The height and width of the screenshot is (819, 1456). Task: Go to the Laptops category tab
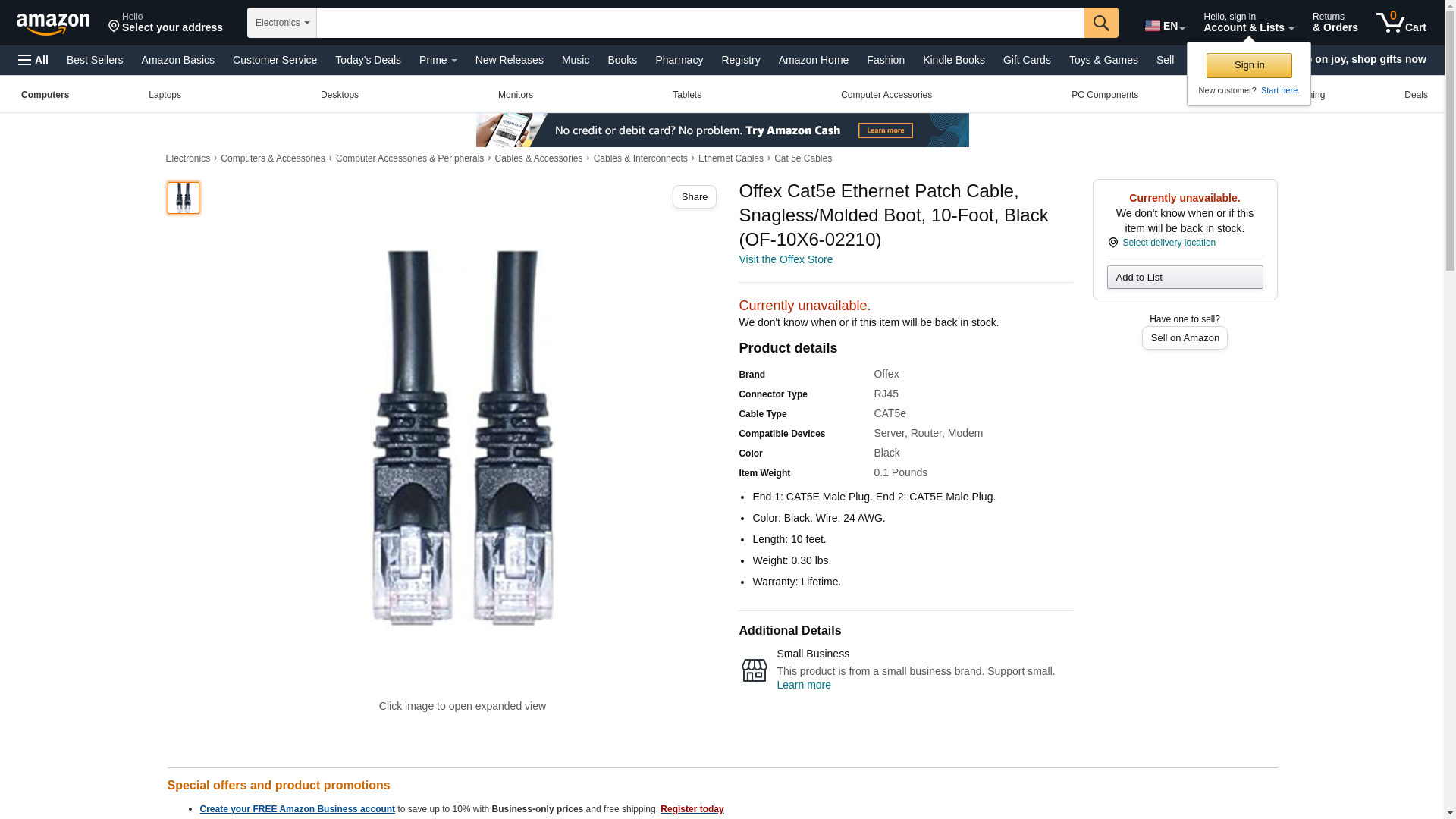tap(165, 95)
